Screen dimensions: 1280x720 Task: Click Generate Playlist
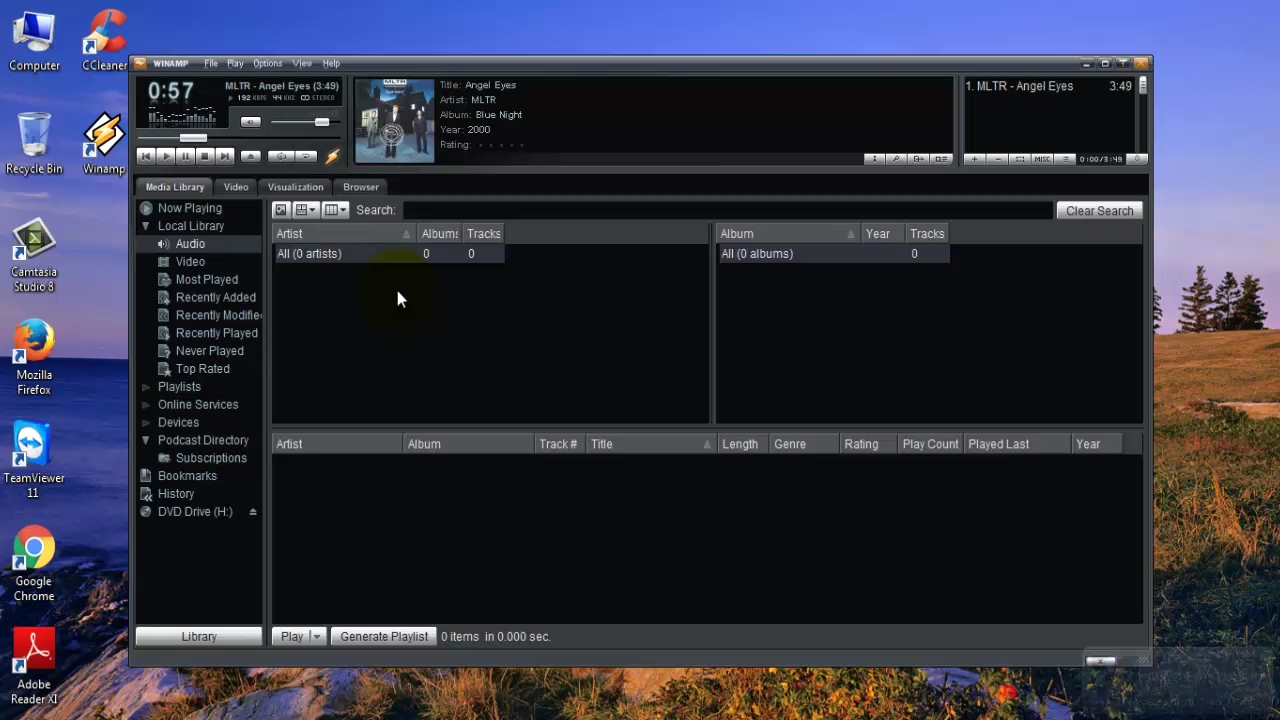coord(384,636)
